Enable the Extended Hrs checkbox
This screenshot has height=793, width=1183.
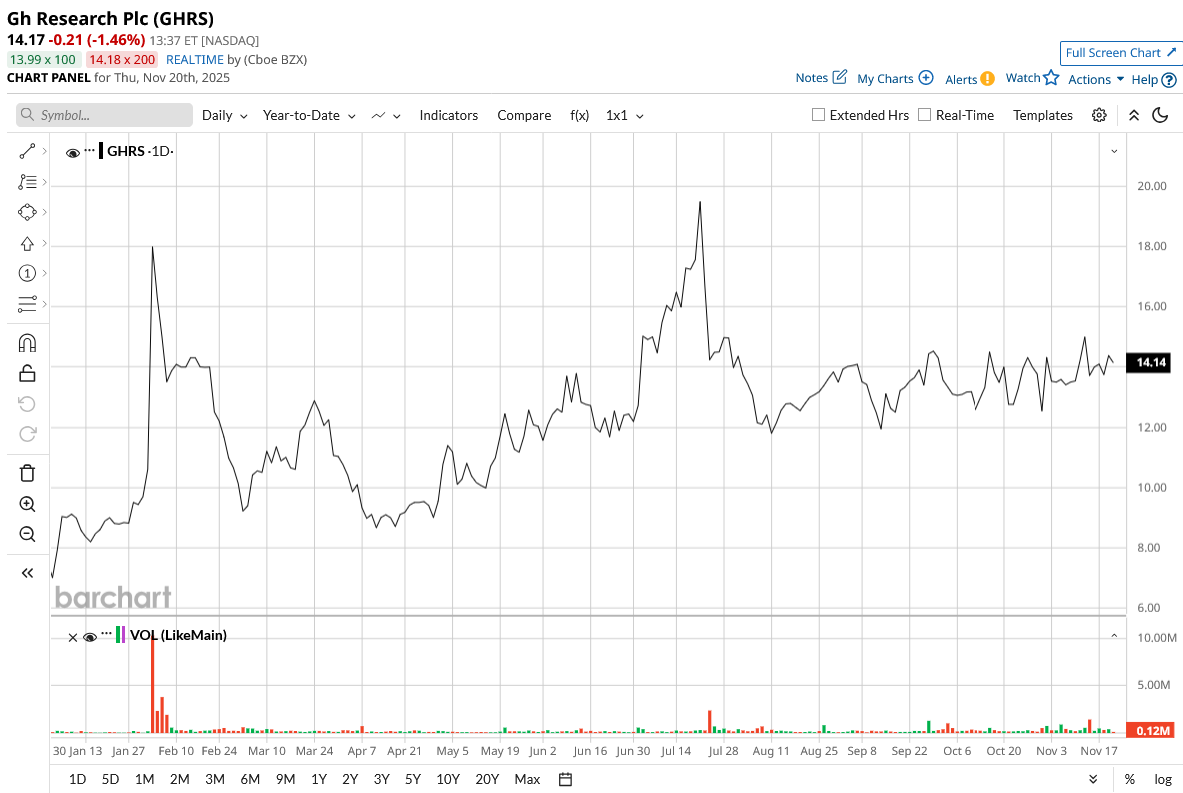818,115
